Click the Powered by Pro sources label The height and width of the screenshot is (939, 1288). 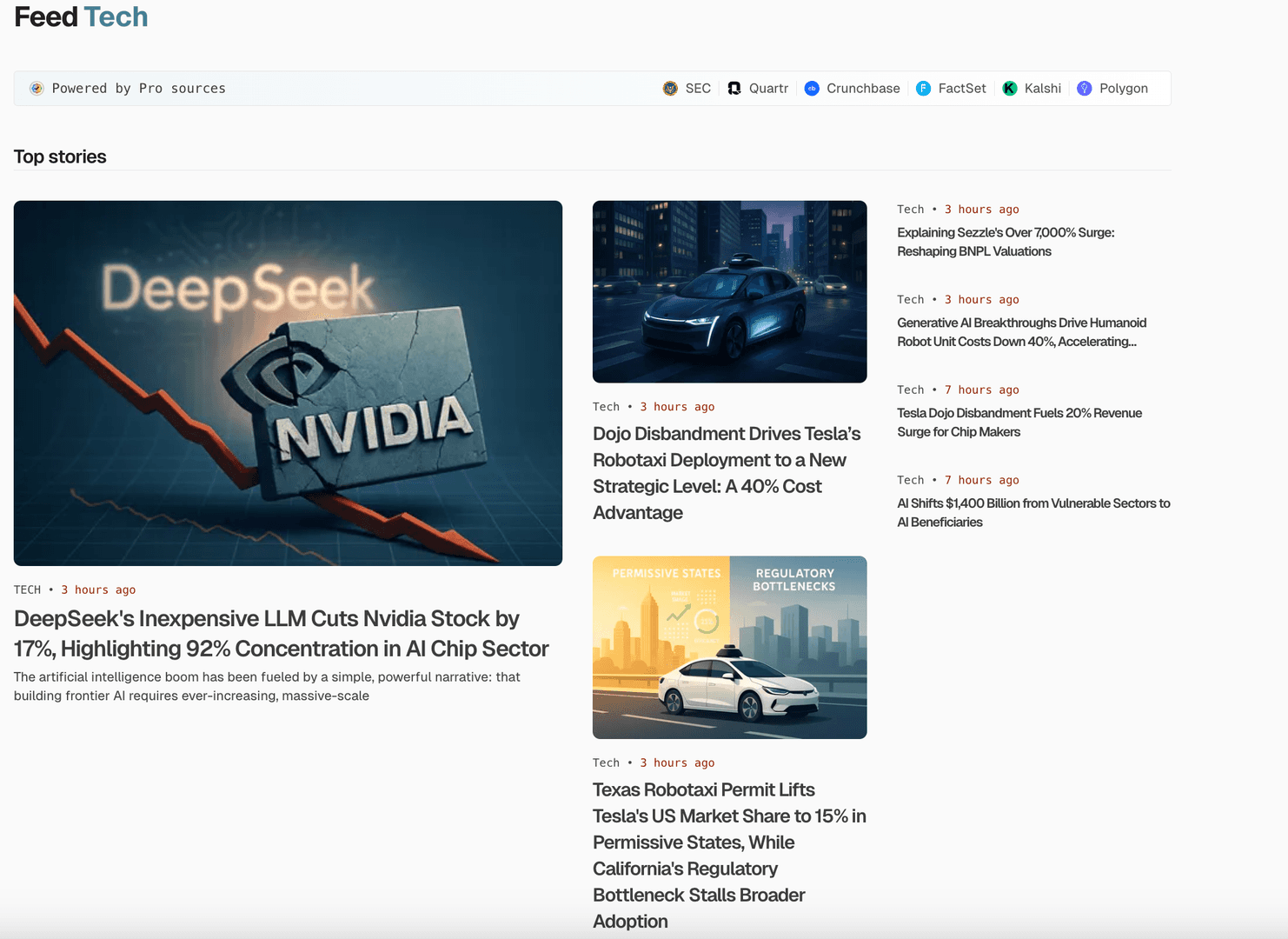coord(139,89)
